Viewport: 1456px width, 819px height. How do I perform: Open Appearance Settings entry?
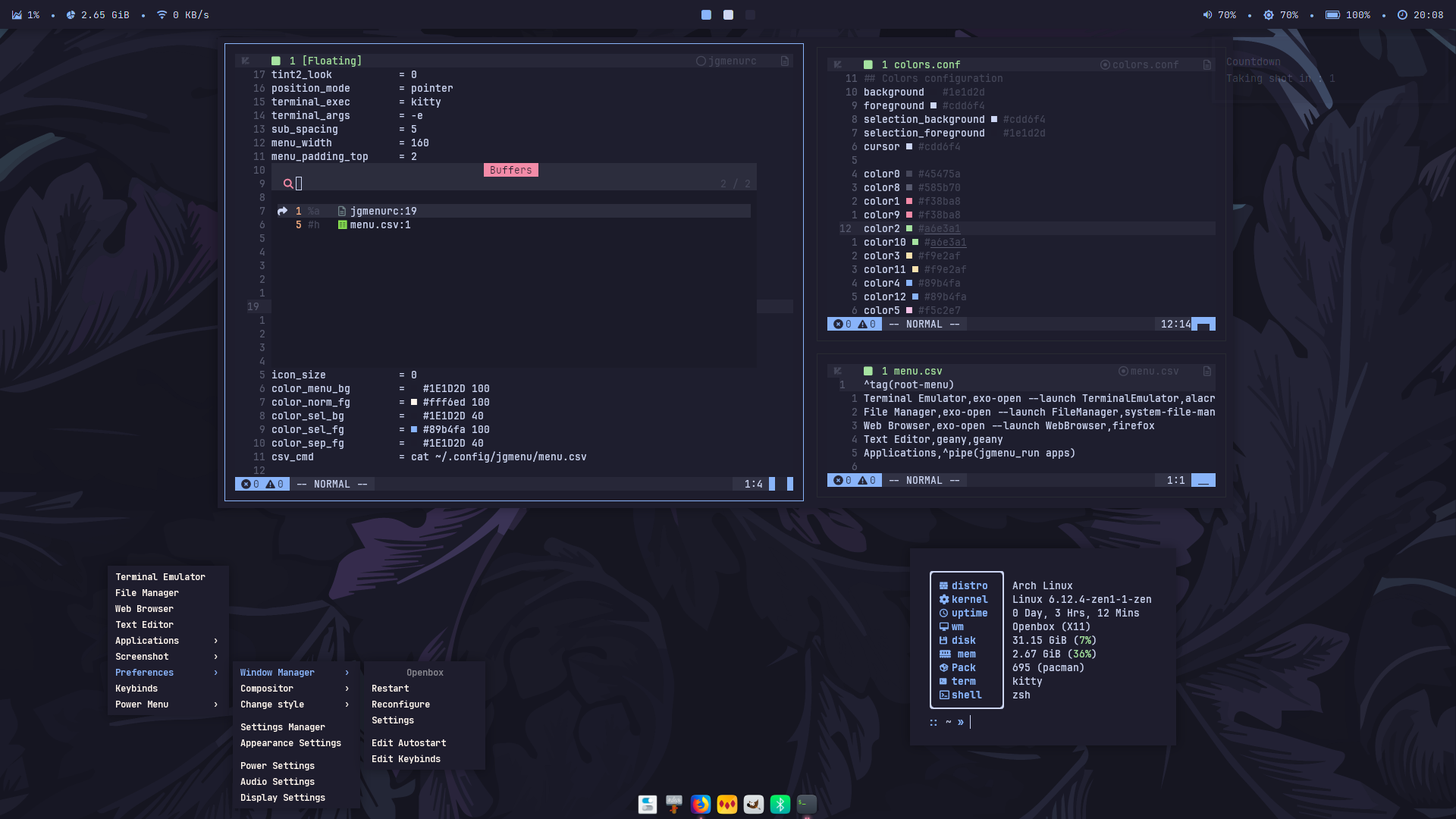tap(290, 743)
